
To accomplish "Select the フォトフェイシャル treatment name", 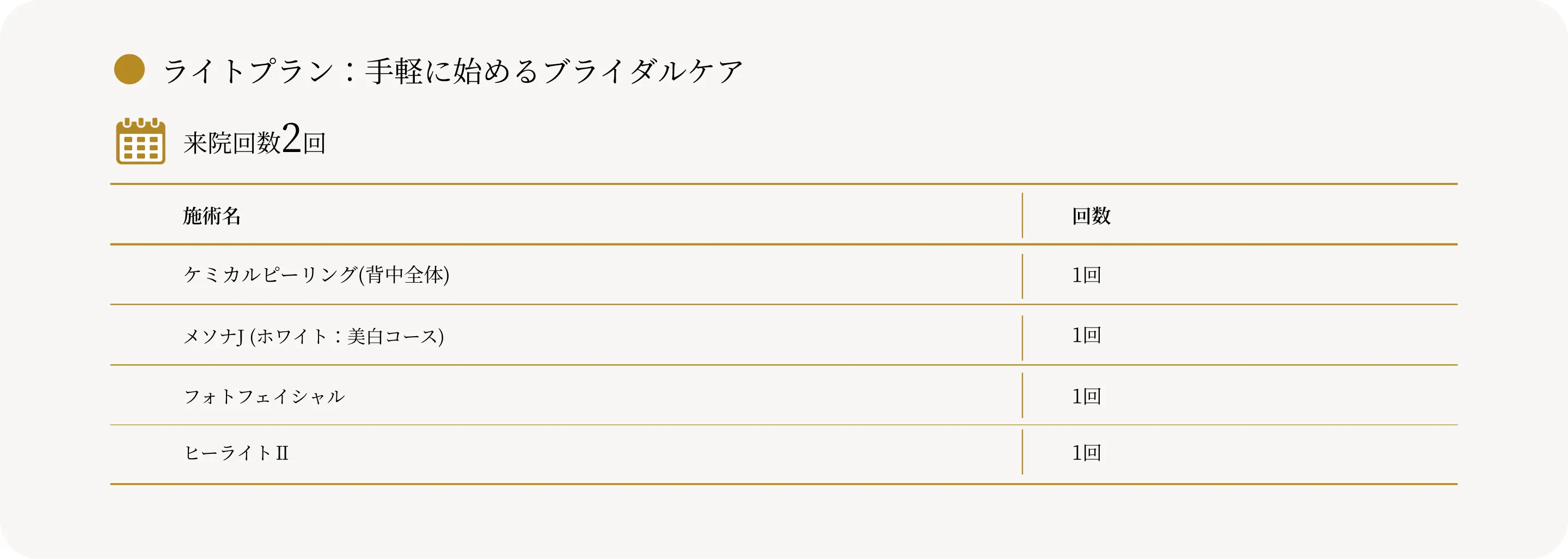I will 264,397.
